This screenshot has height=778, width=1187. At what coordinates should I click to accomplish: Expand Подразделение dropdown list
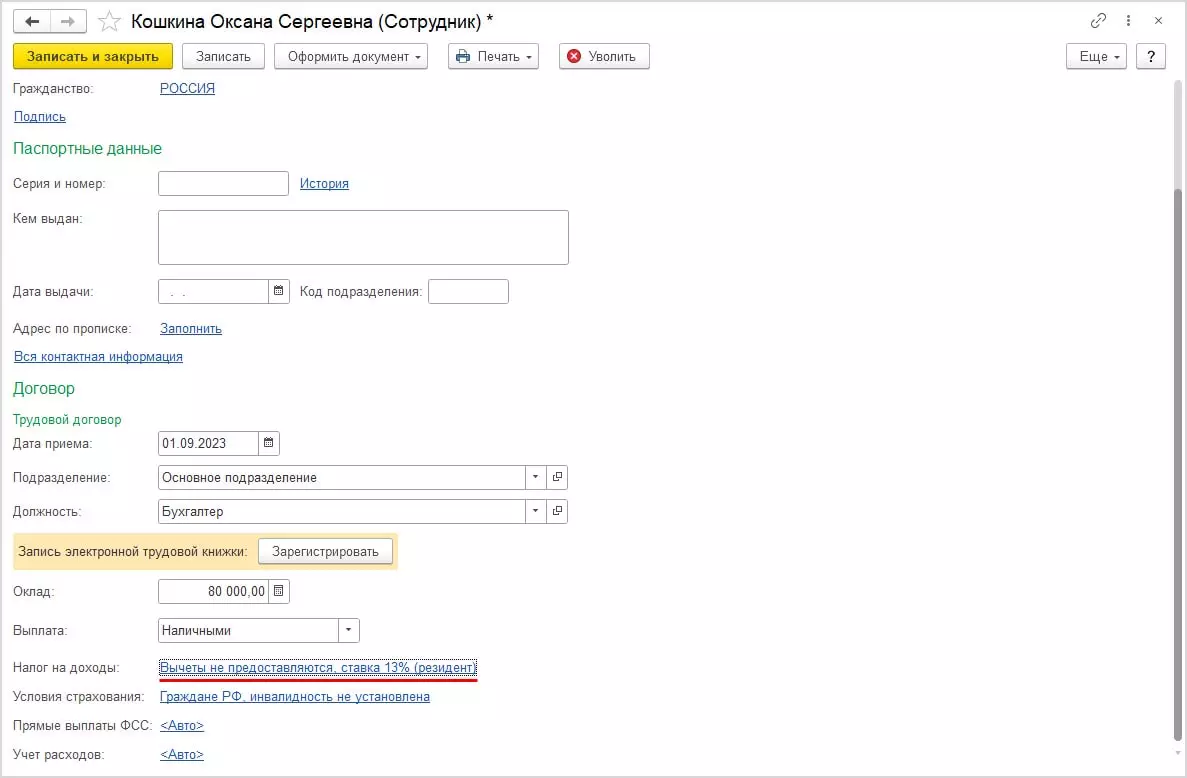point(536,477)
